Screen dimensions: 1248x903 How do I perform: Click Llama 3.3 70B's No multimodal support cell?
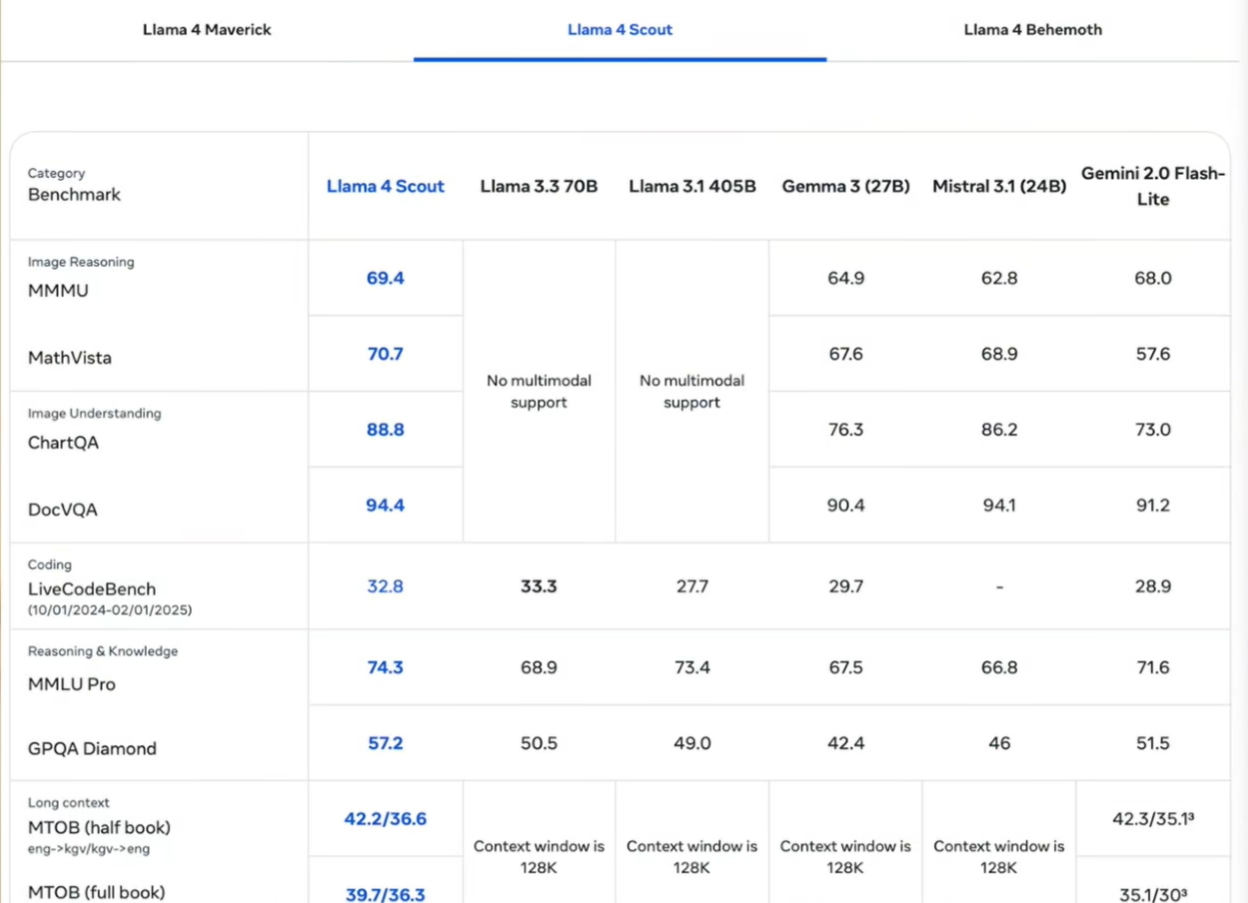click(539, 392)
